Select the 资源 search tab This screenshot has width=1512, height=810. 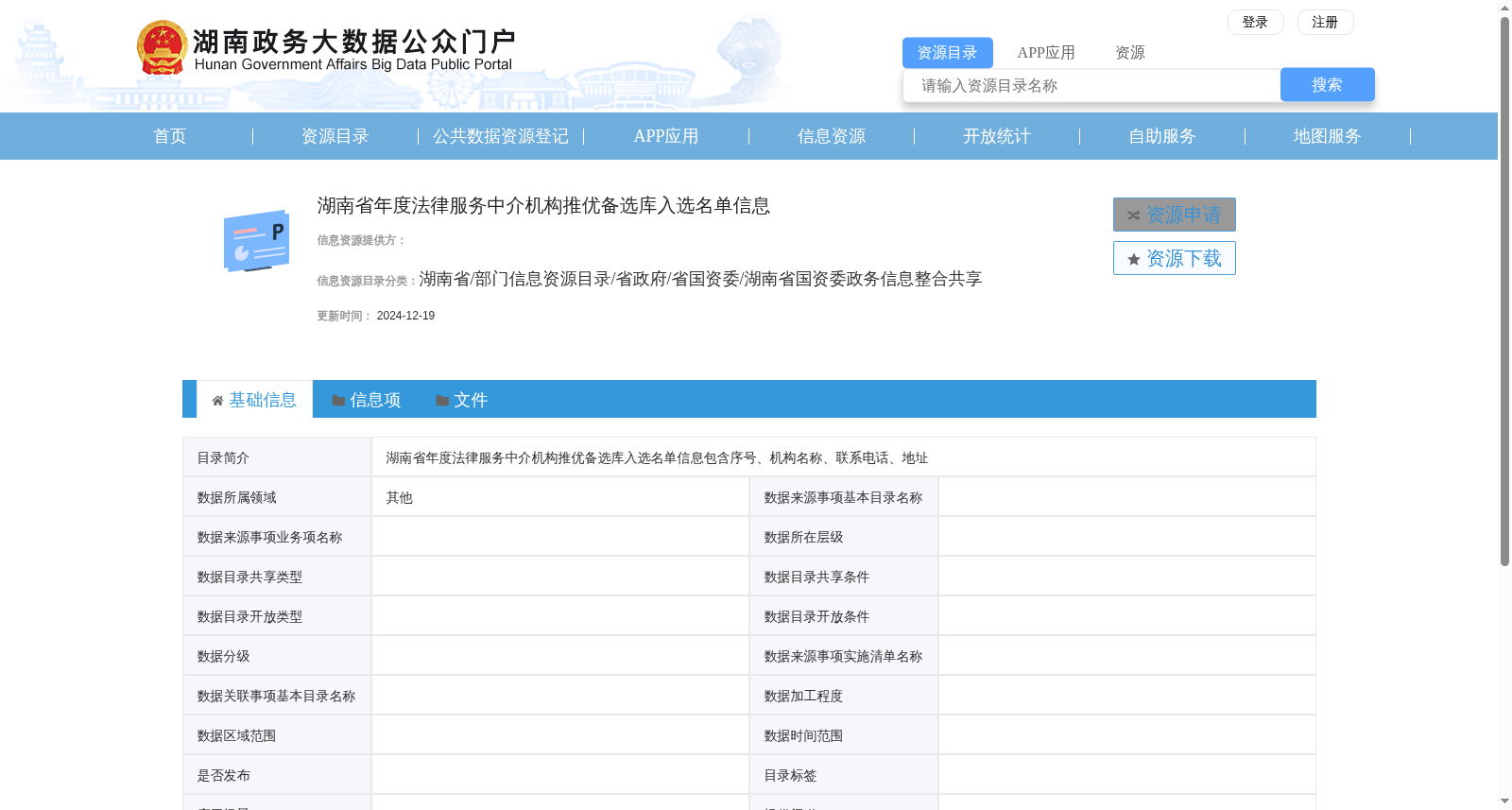coord(1130,53)
